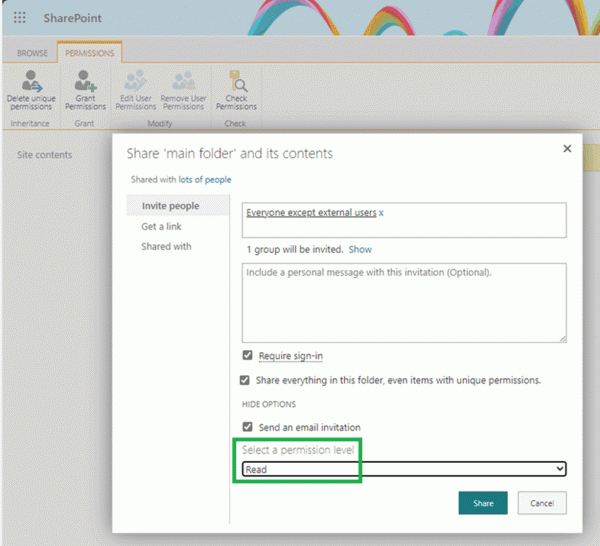The image size is (600, 546).
Task: Disable the Send an email invitation checkbox
Action: (248, 427)
